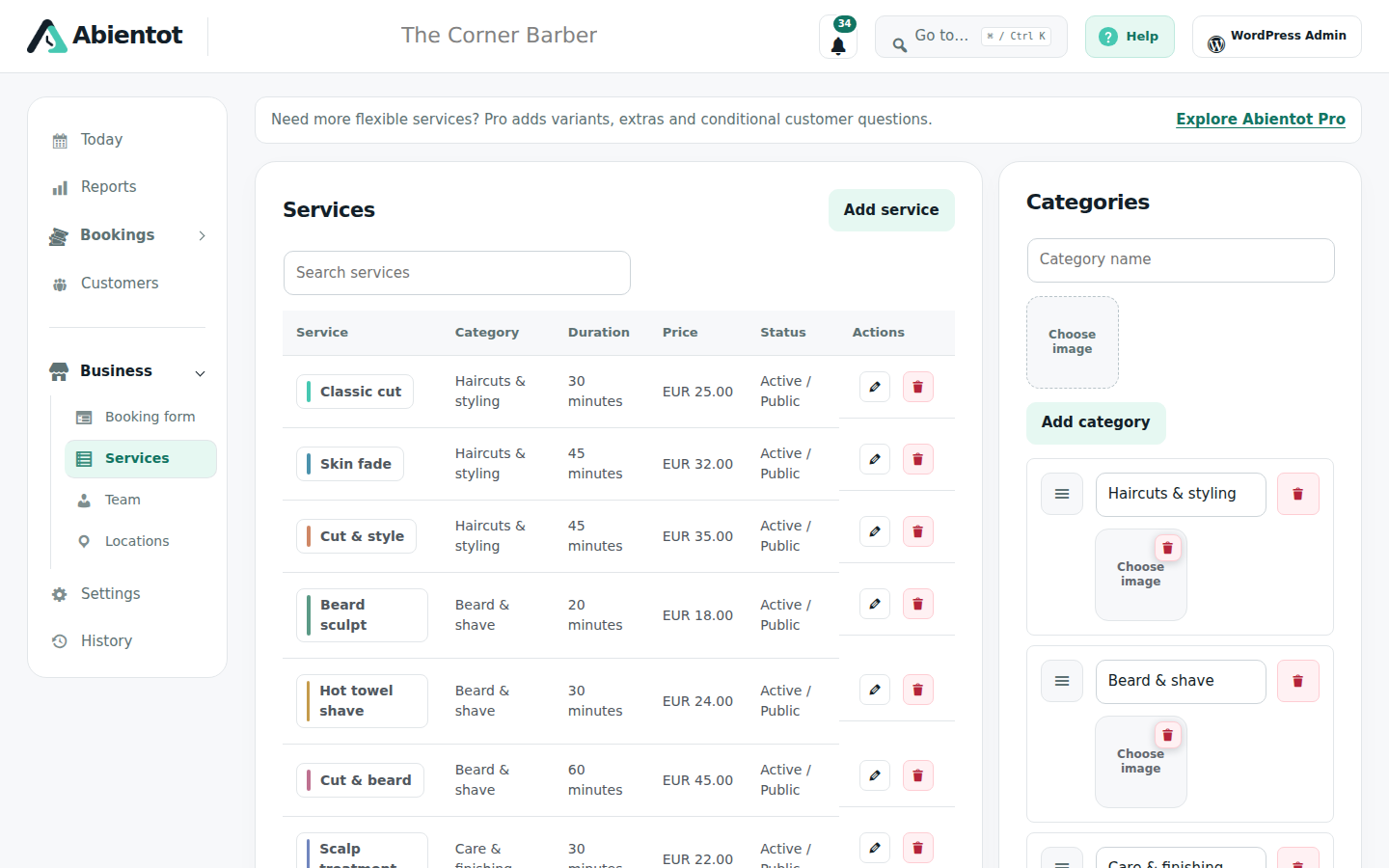The image size is (1389, 868).
Task: Click the Add category button
Action: 1096,422
